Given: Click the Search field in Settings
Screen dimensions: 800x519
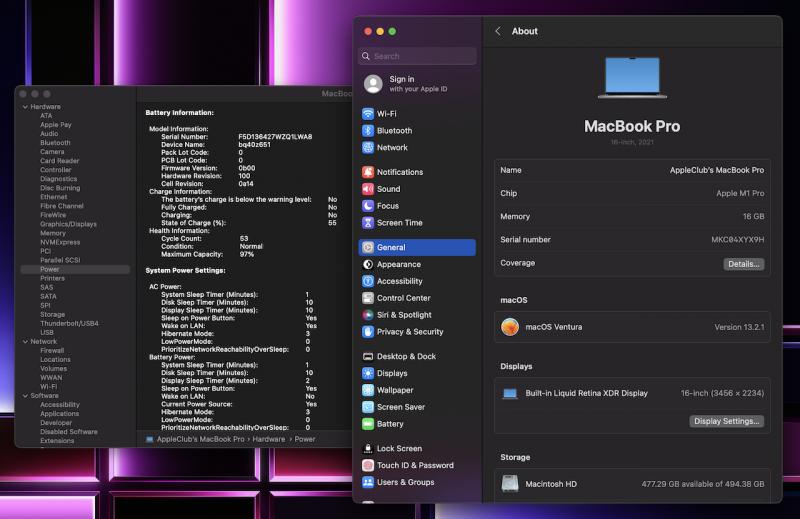Looking at the screenshot, I should (418, 56).
